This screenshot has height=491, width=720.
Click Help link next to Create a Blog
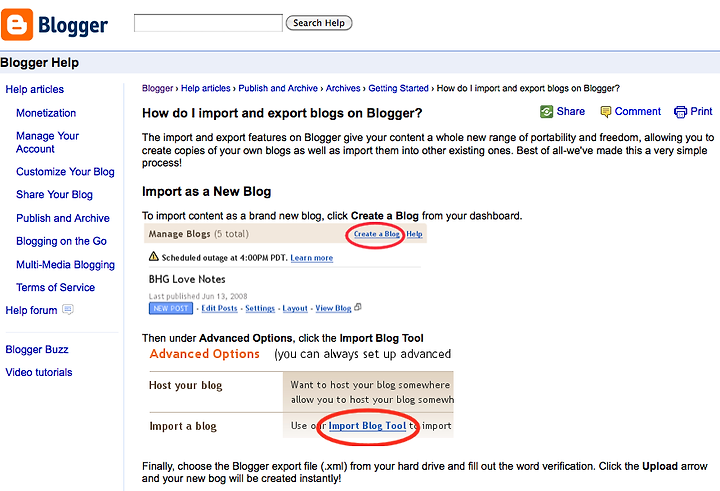click(414, 234)
